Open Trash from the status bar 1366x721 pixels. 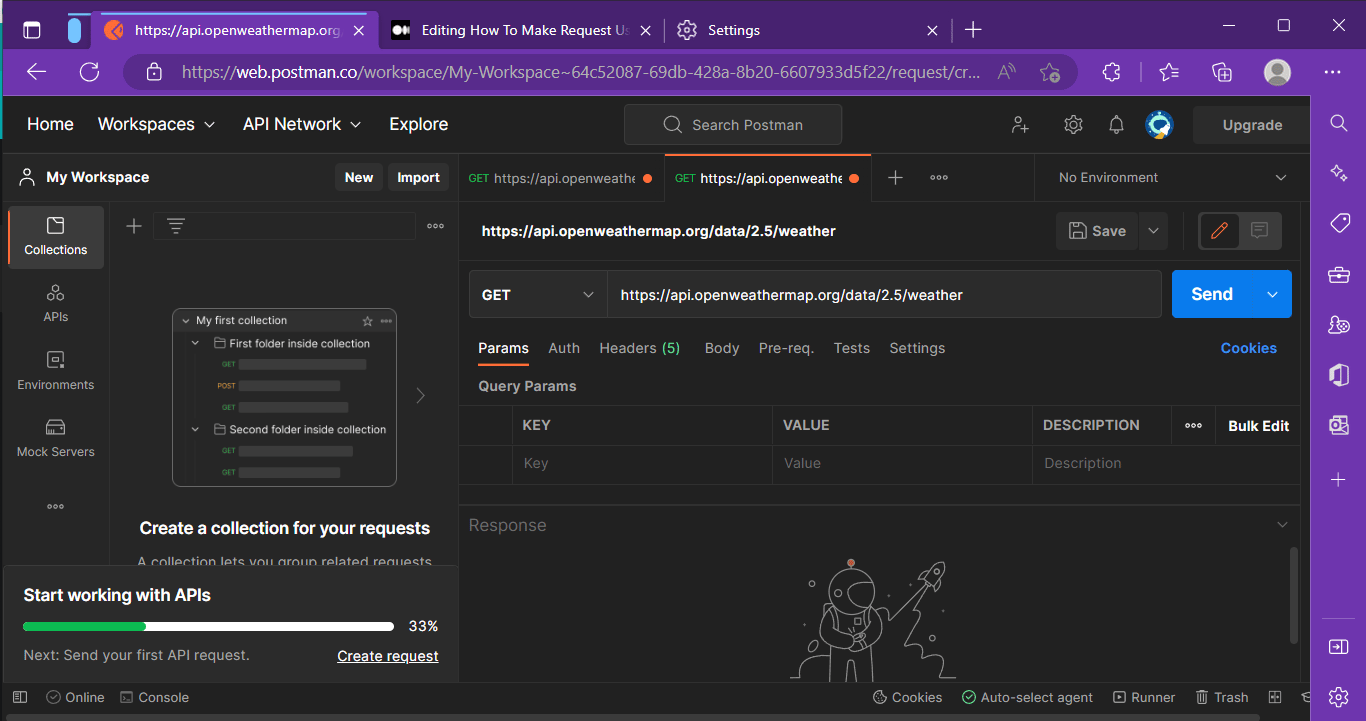[x=1221, y=697]
